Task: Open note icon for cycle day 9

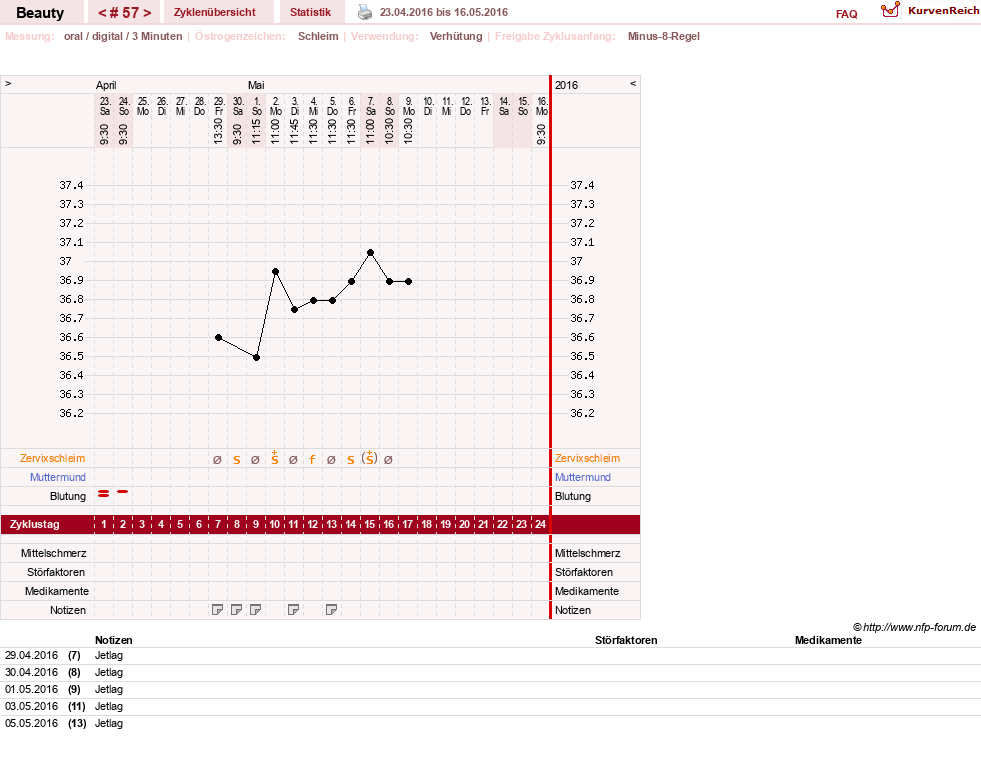Action: [x=255, y=609]
